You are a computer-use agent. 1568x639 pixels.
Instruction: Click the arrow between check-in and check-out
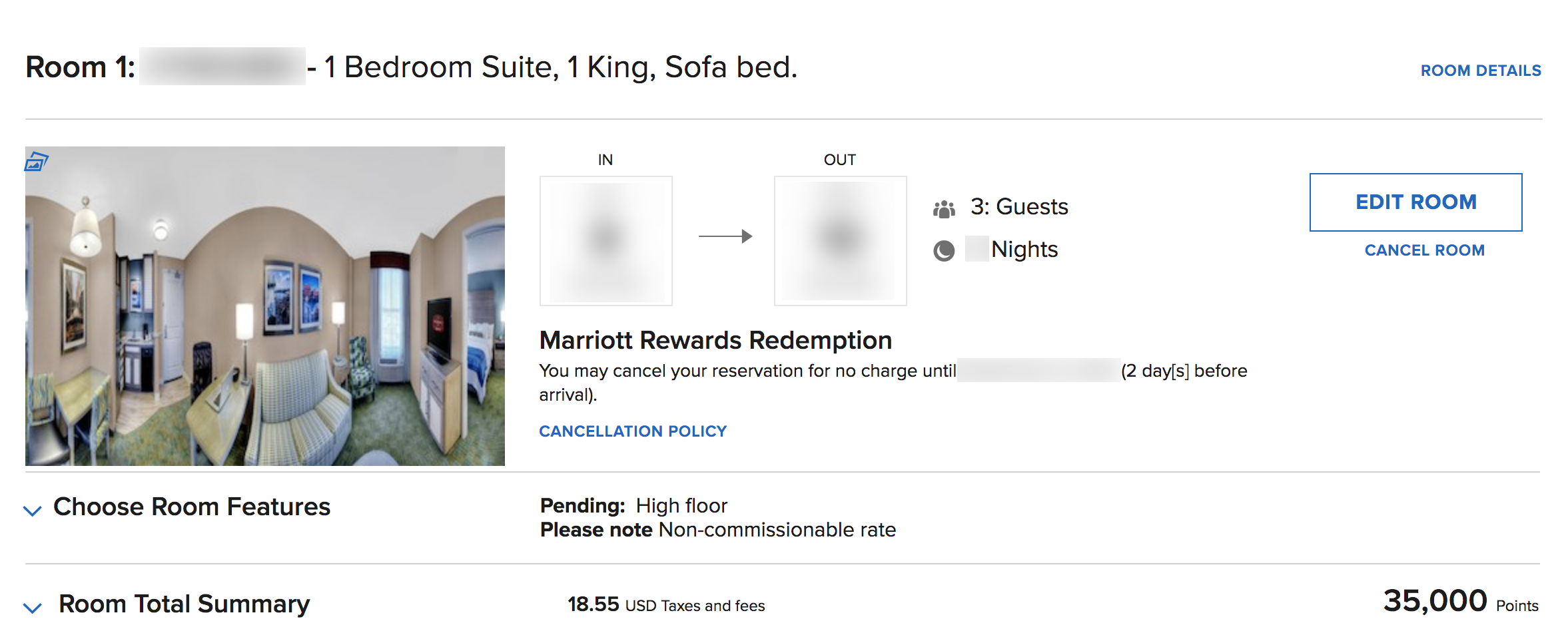725,236
